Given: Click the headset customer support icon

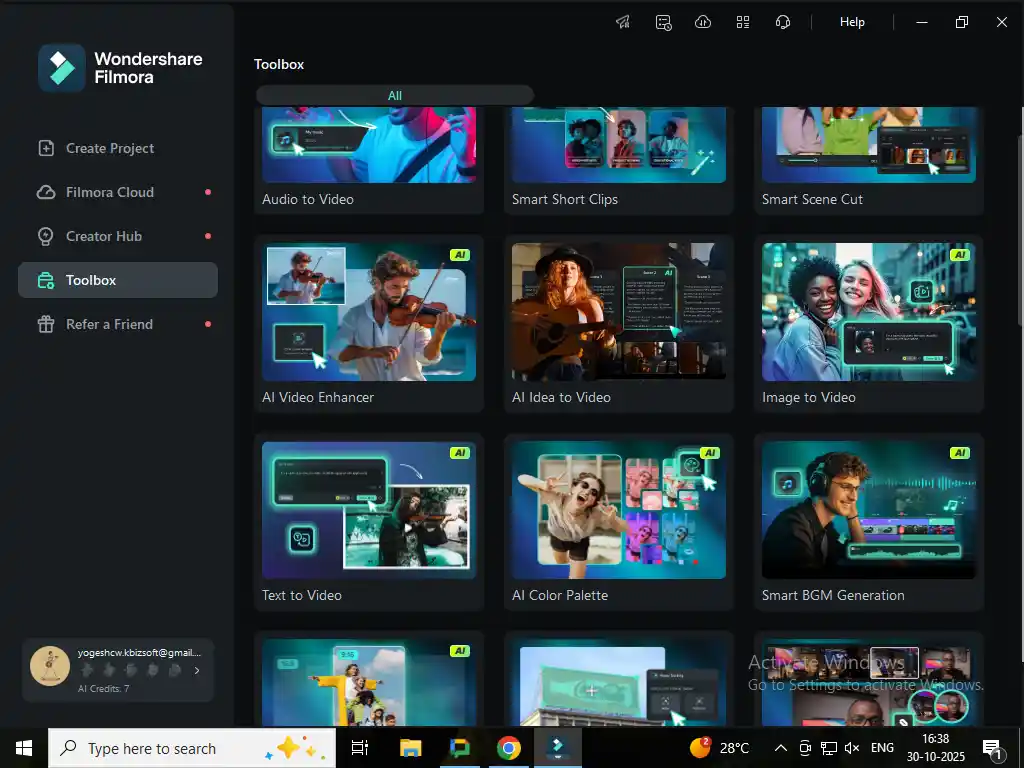Looking at the screenshot, I should [783, 22].
